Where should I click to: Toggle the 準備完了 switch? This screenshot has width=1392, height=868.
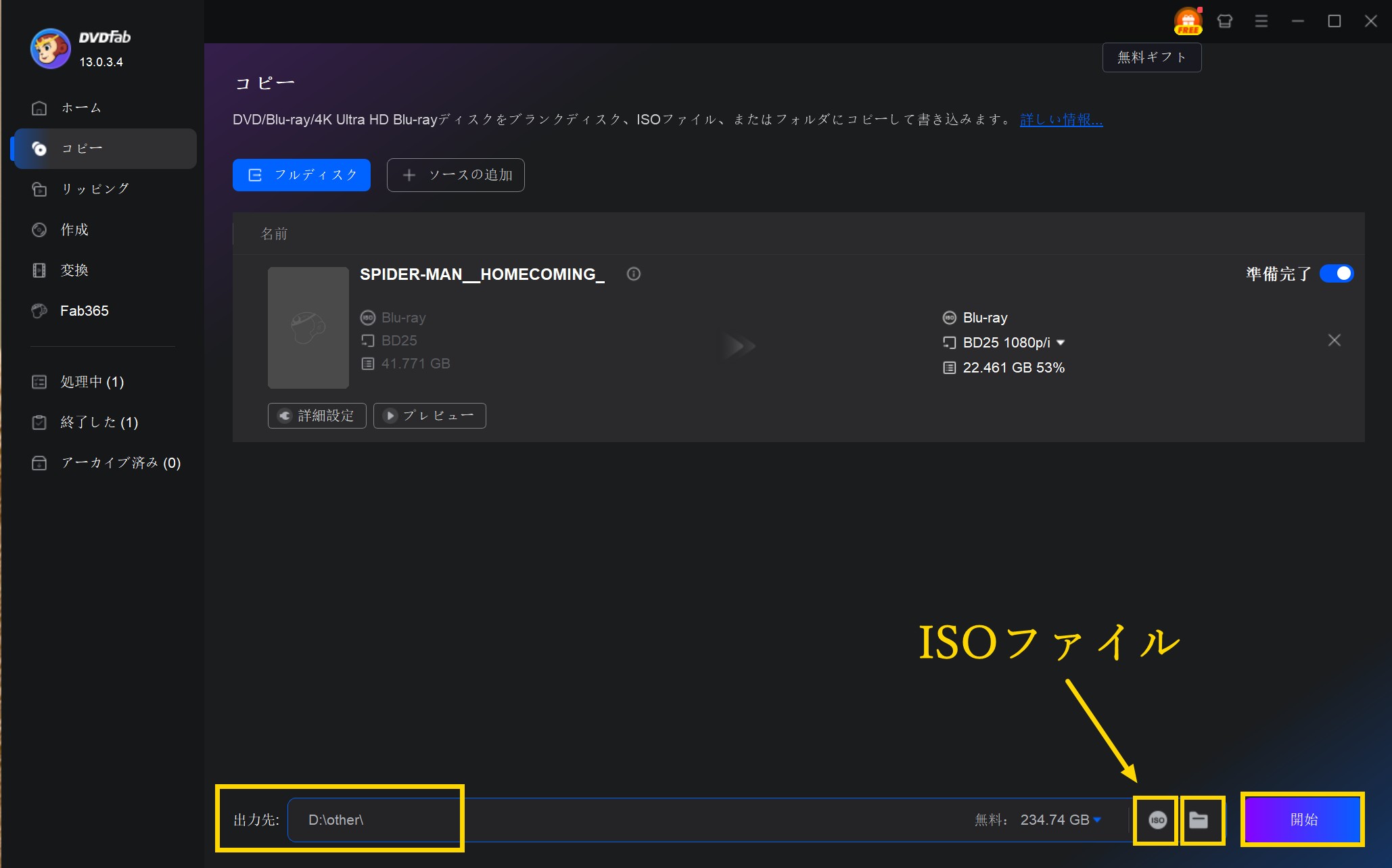pos(1337,273)
